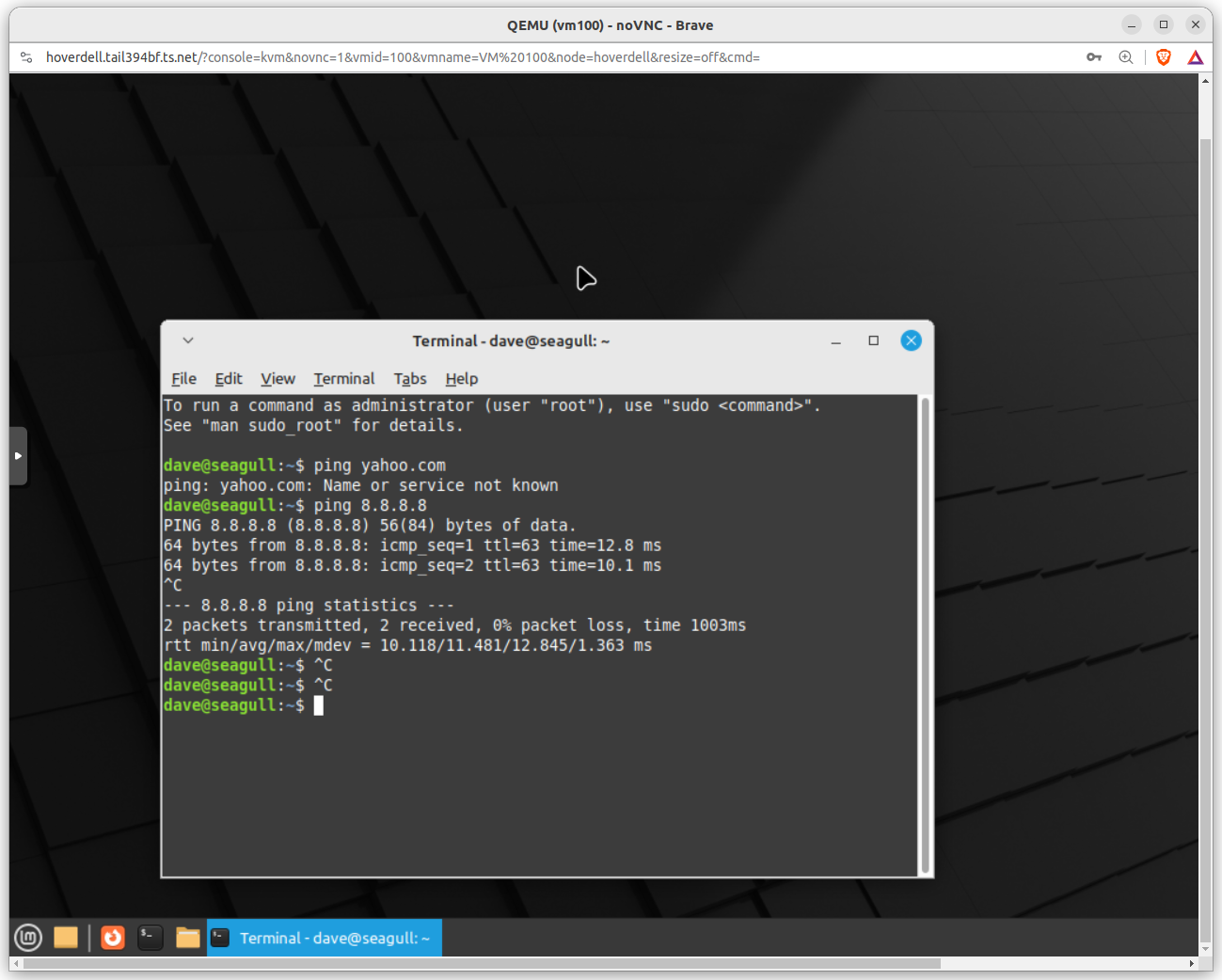The image size is (1222, 980).
Task: Open the View menu in Terminal
Action: coord(278,379)
